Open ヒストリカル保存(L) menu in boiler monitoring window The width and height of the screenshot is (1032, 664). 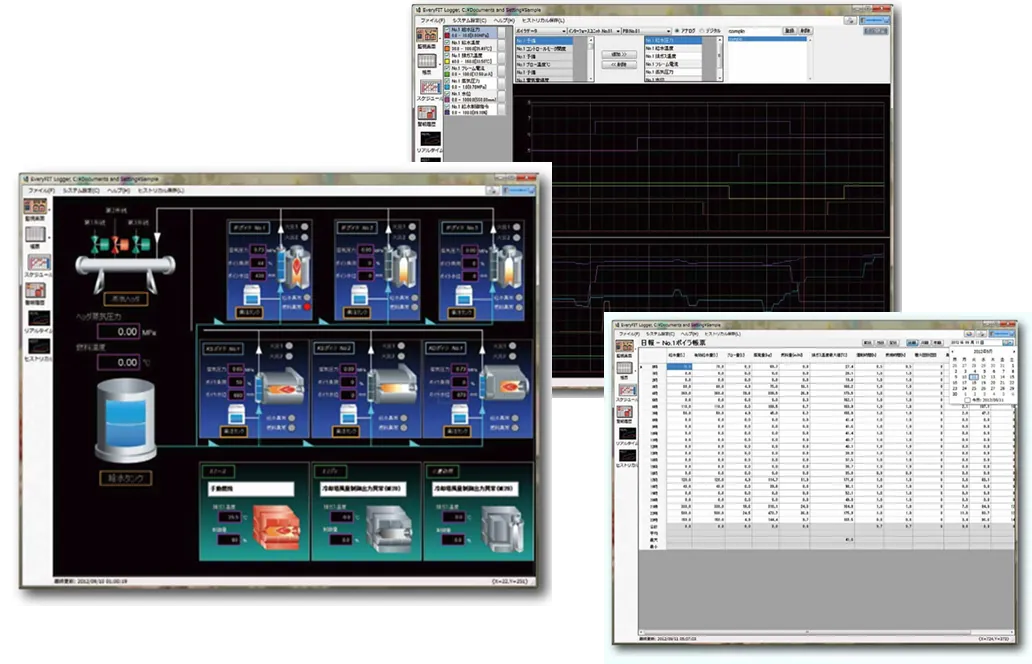[x=161, y=191]
